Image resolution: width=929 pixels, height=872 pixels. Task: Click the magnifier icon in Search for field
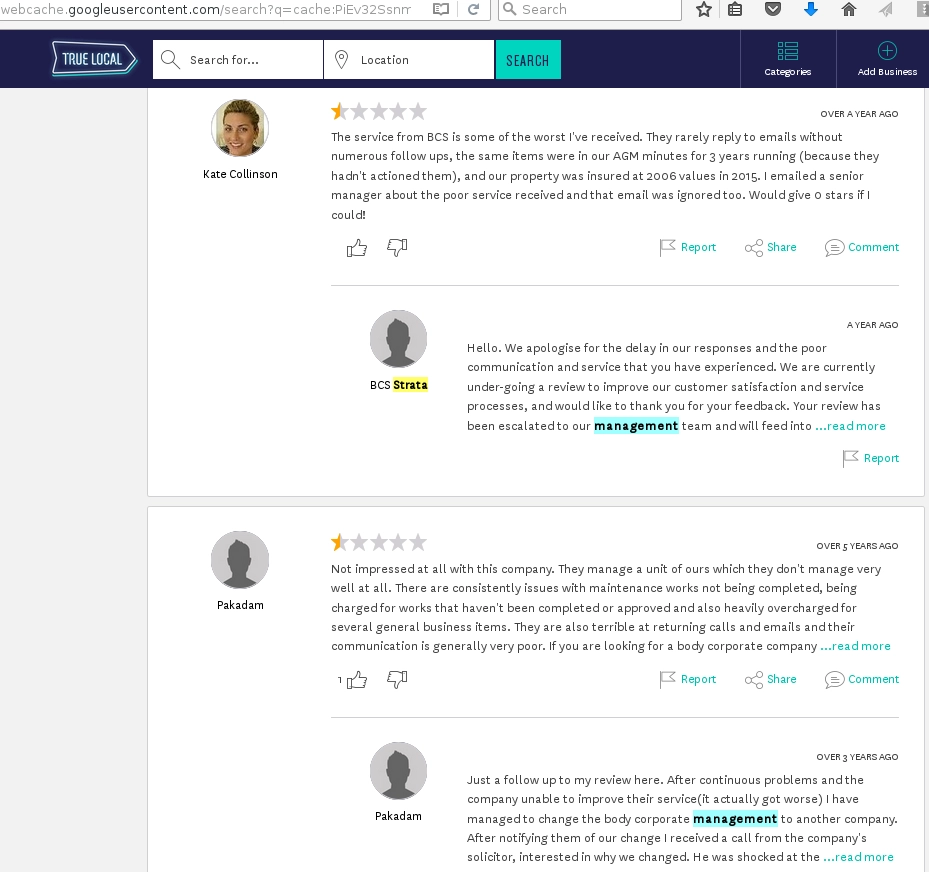click(x=170, y=59)
